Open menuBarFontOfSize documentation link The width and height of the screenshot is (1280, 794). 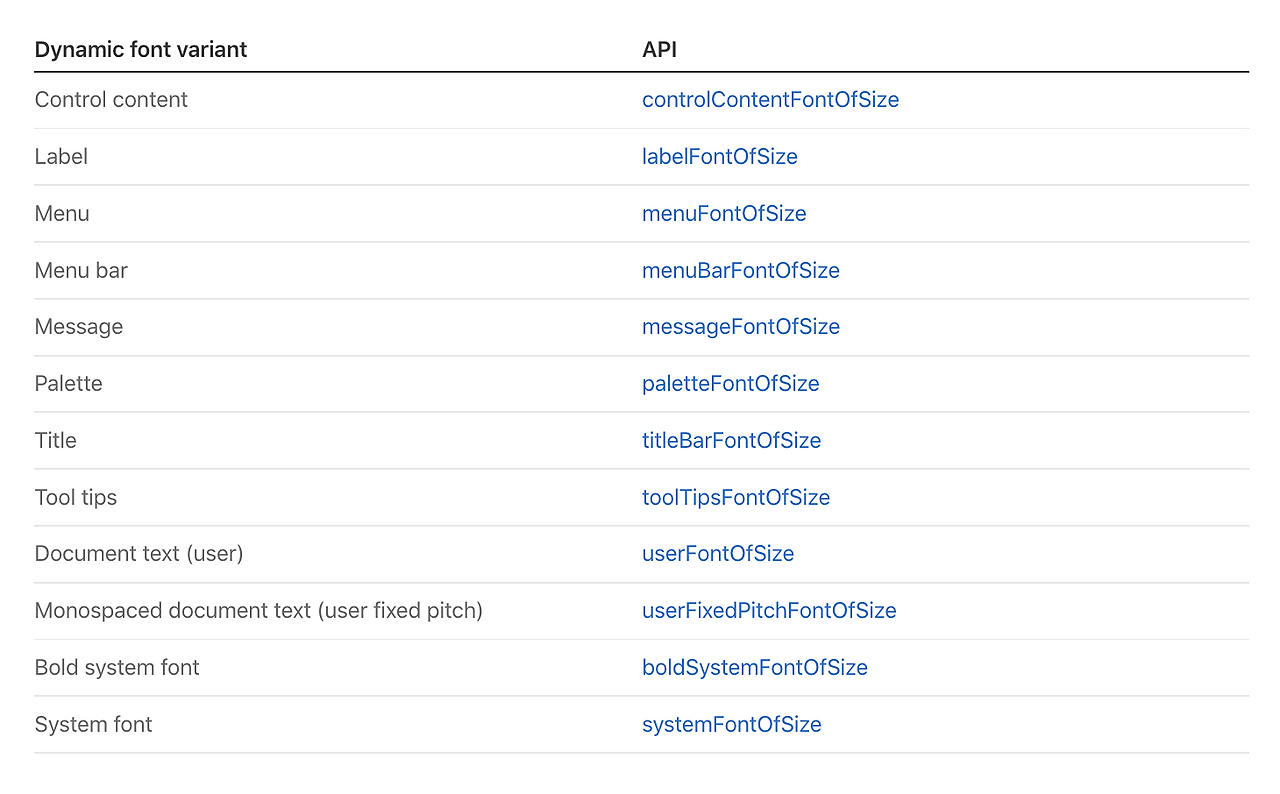click(740, 271)
